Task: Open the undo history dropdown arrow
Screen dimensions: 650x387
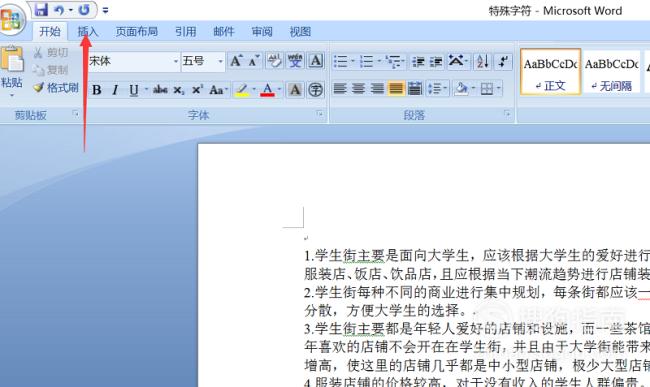Action: coord(70,10)
